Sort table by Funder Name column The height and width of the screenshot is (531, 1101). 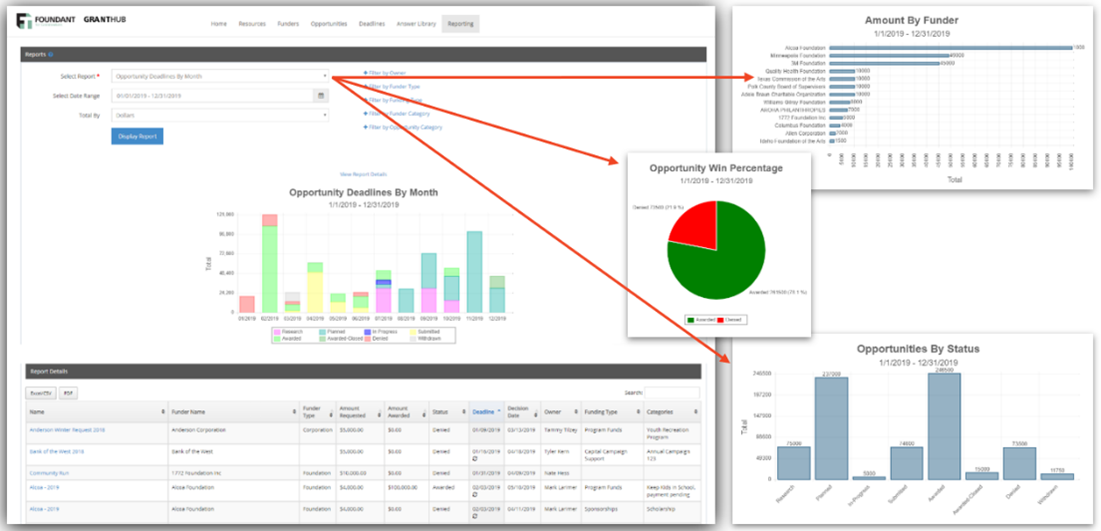pos(296,410)
